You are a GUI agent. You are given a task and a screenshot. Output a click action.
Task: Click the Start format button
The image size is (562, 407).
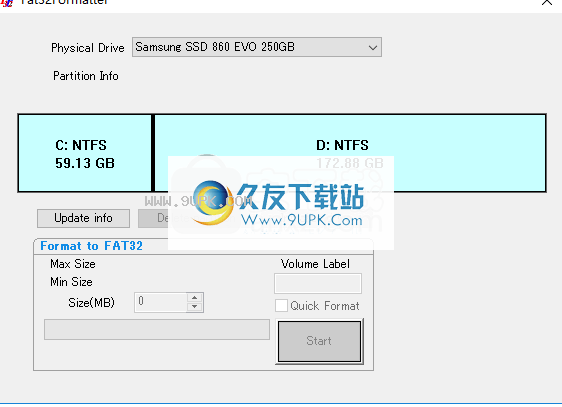pyautogui.click(x=319, y=341)
